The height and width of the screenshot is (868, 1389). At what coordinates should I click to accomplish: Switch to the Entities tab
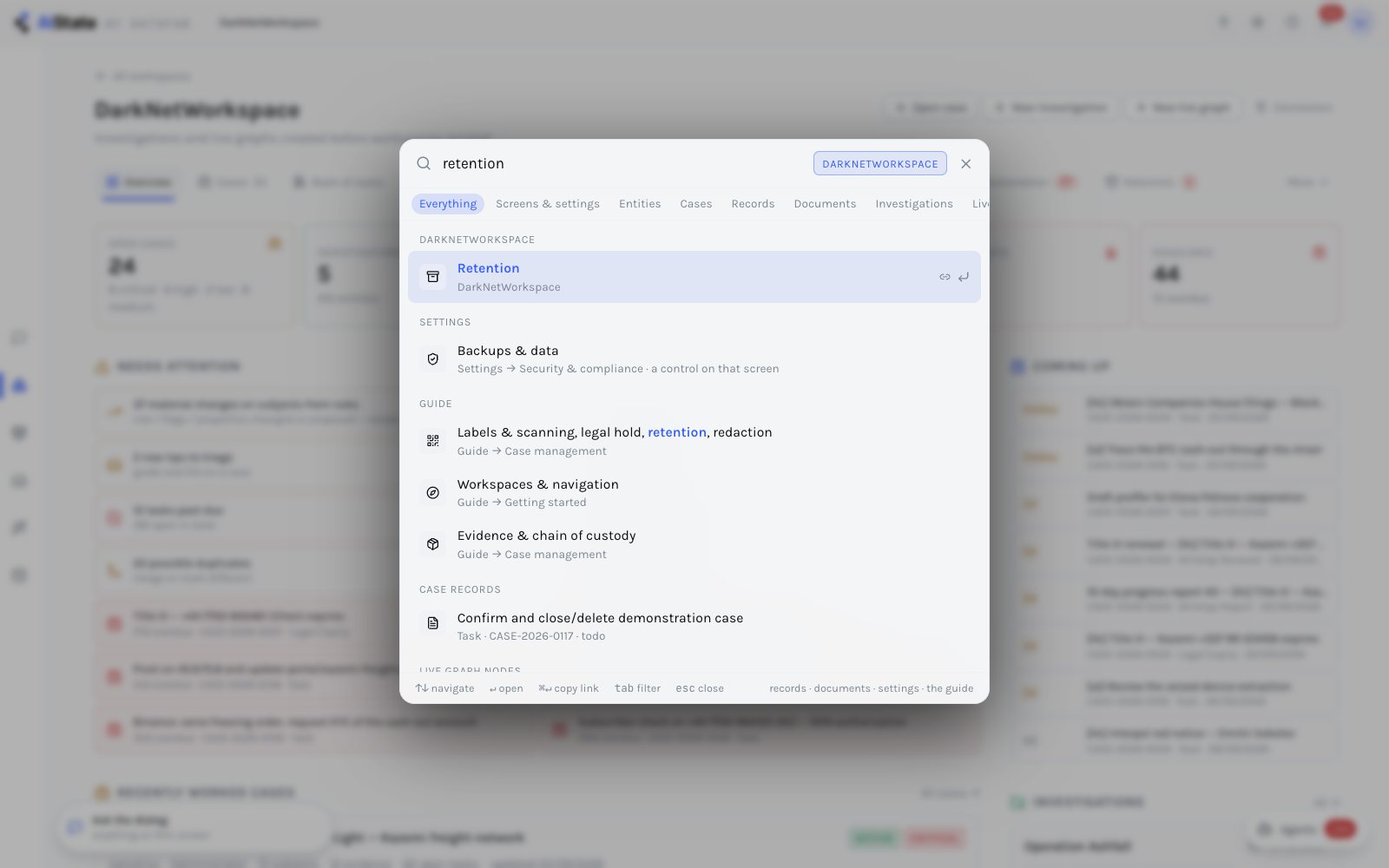coord(640,203)
